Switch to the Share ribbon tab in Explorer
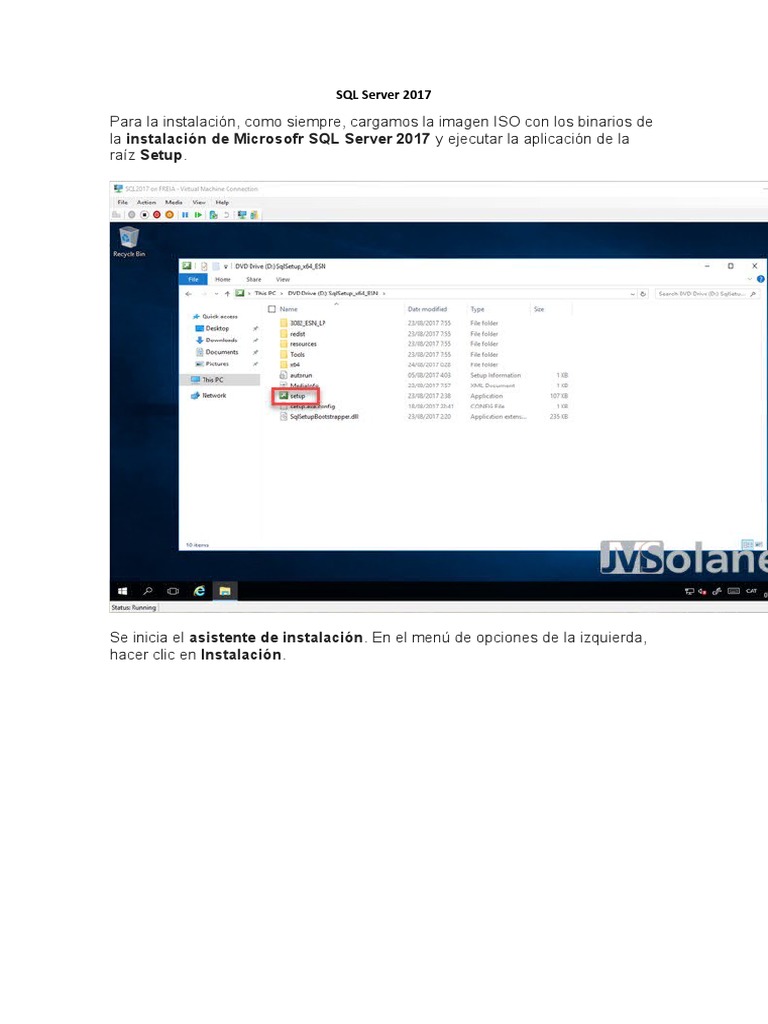768x1024 pixels. pos(254,280)
